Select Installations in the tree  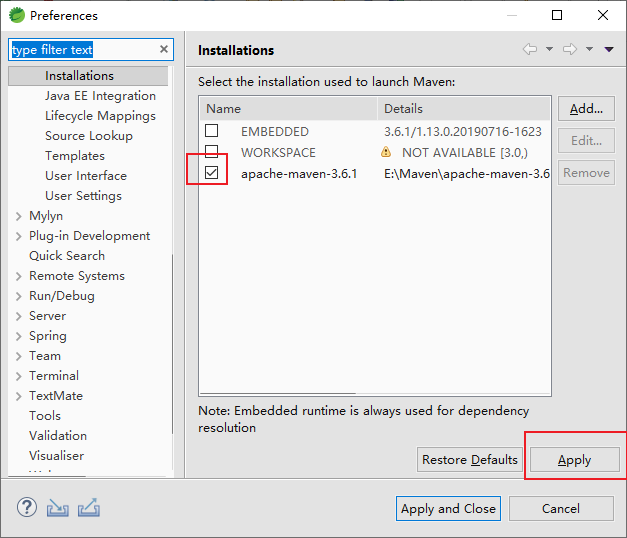79,76
